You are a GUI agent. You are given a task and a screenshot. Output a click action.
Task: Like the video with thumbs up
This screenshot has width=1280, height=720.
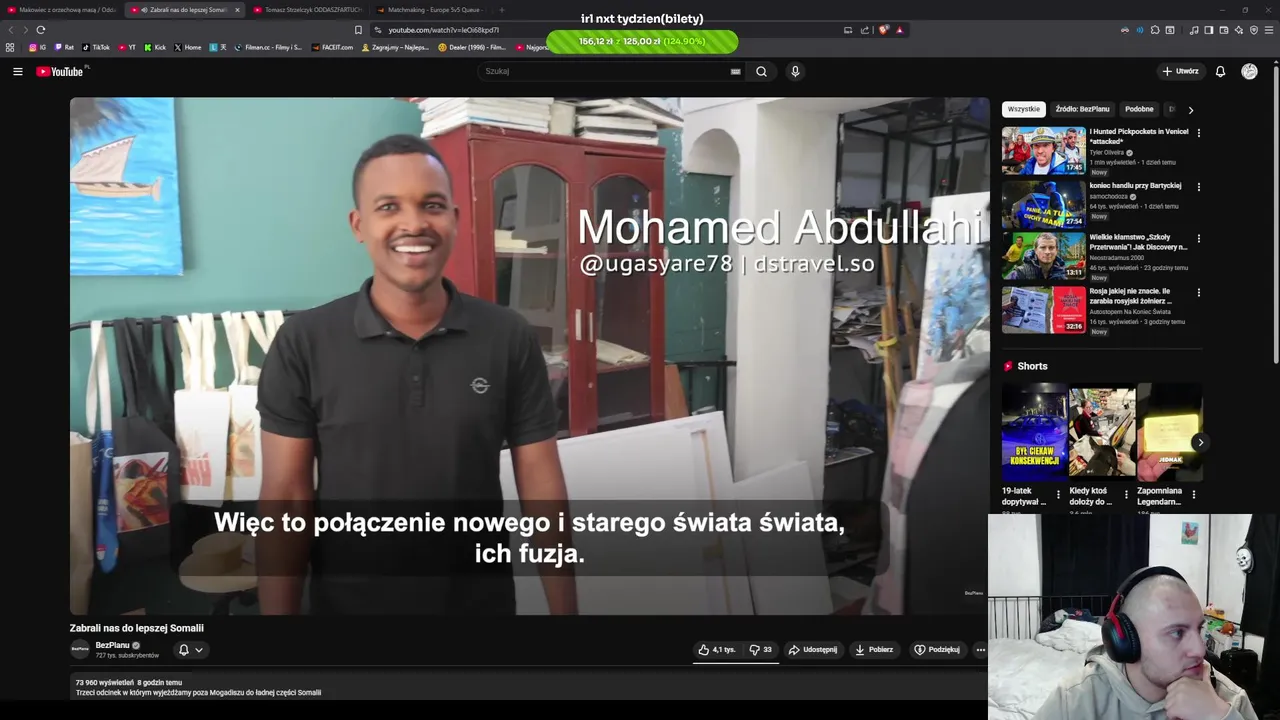click(x=717, y=649)
